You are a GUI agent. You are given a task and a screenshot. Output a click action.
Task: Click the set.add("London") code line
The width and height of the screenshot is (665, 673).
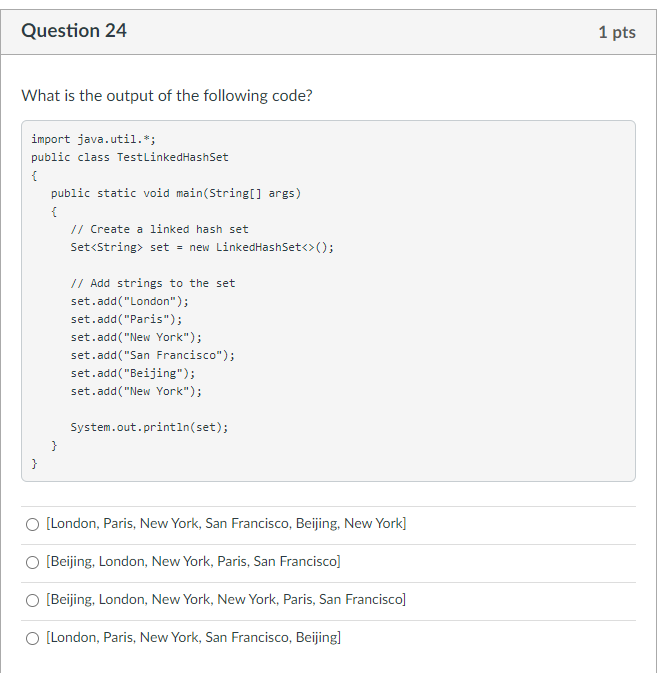click(130, 301)
